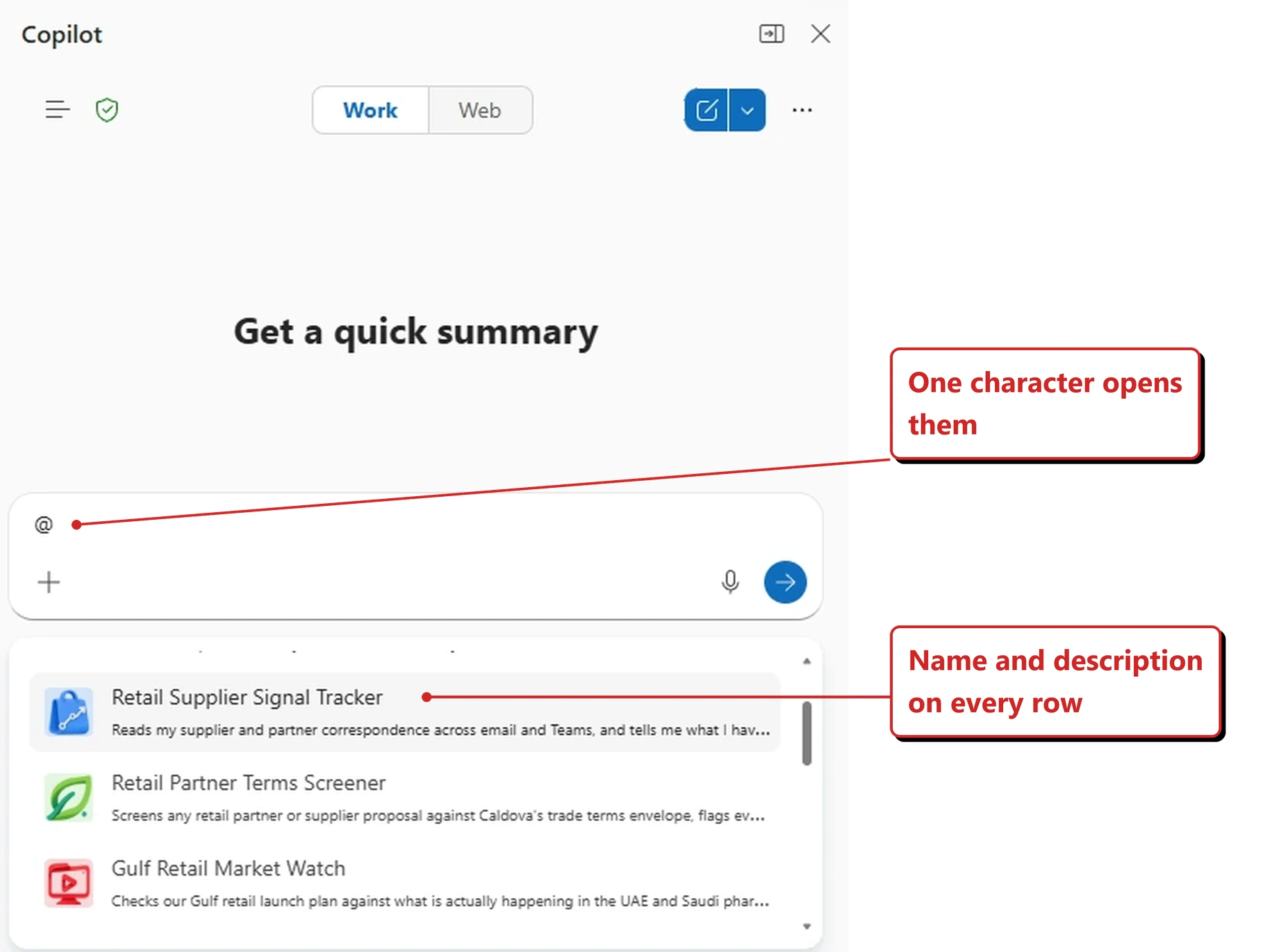Select Gulf Retail Market Watch agent
1279x952 pixels.
[x=405, y=883]
